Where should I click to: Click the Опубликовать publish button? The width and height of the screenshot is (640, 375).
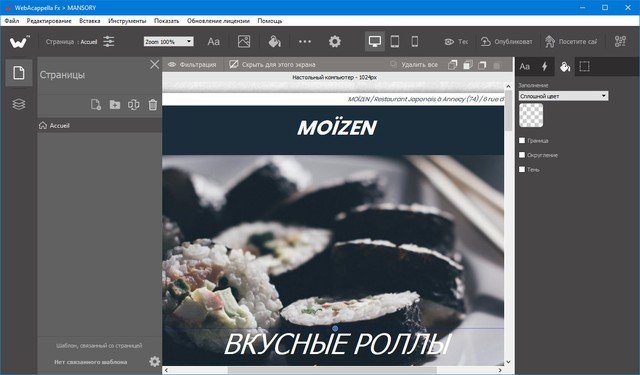tap(507, 42)
